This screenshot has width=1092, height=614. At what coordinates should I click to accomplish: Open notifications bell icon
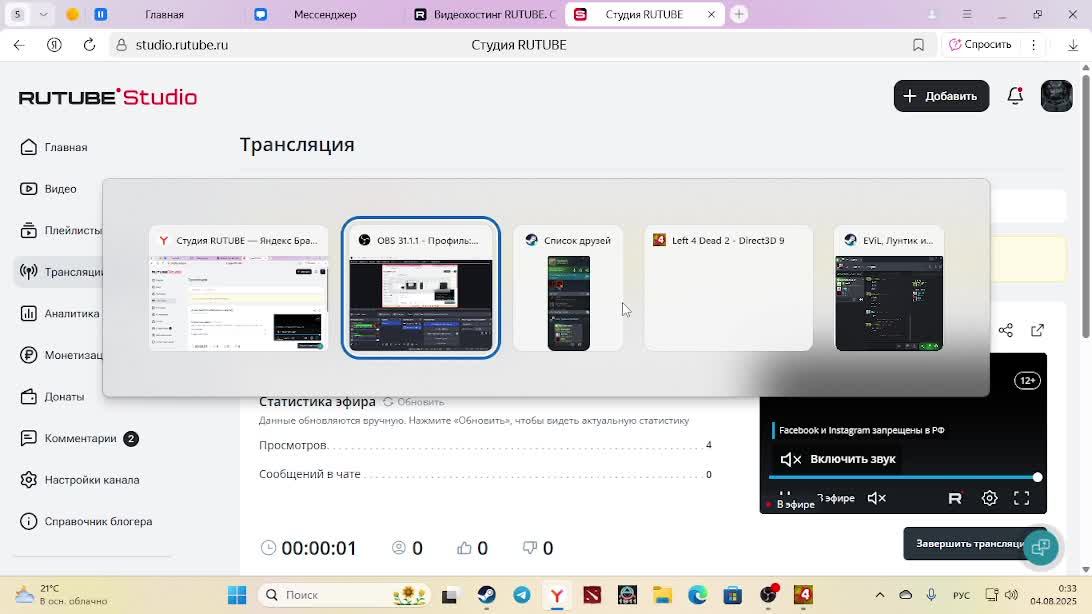click(x=1015, y=96)
